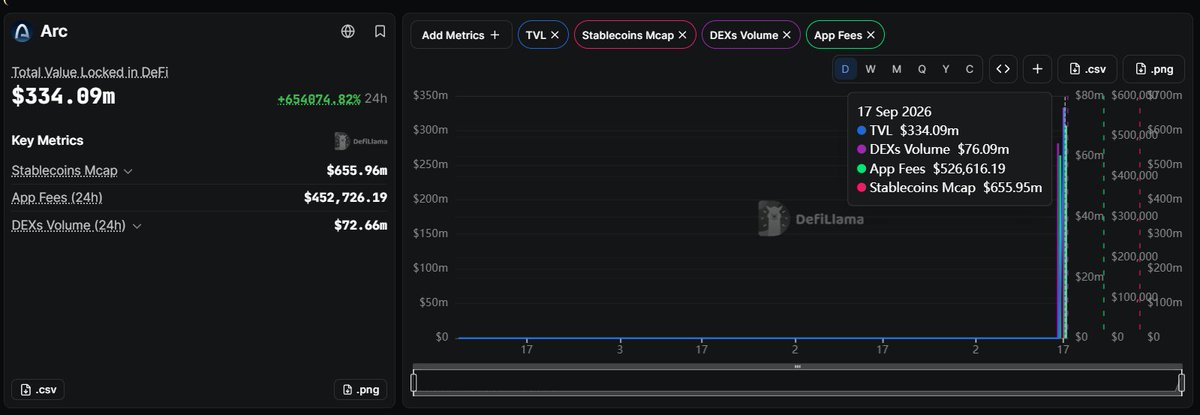The width and height of the screenshot is (1200, 415).
Task: Download chart data as .csv
Action: pos(1087,69)
